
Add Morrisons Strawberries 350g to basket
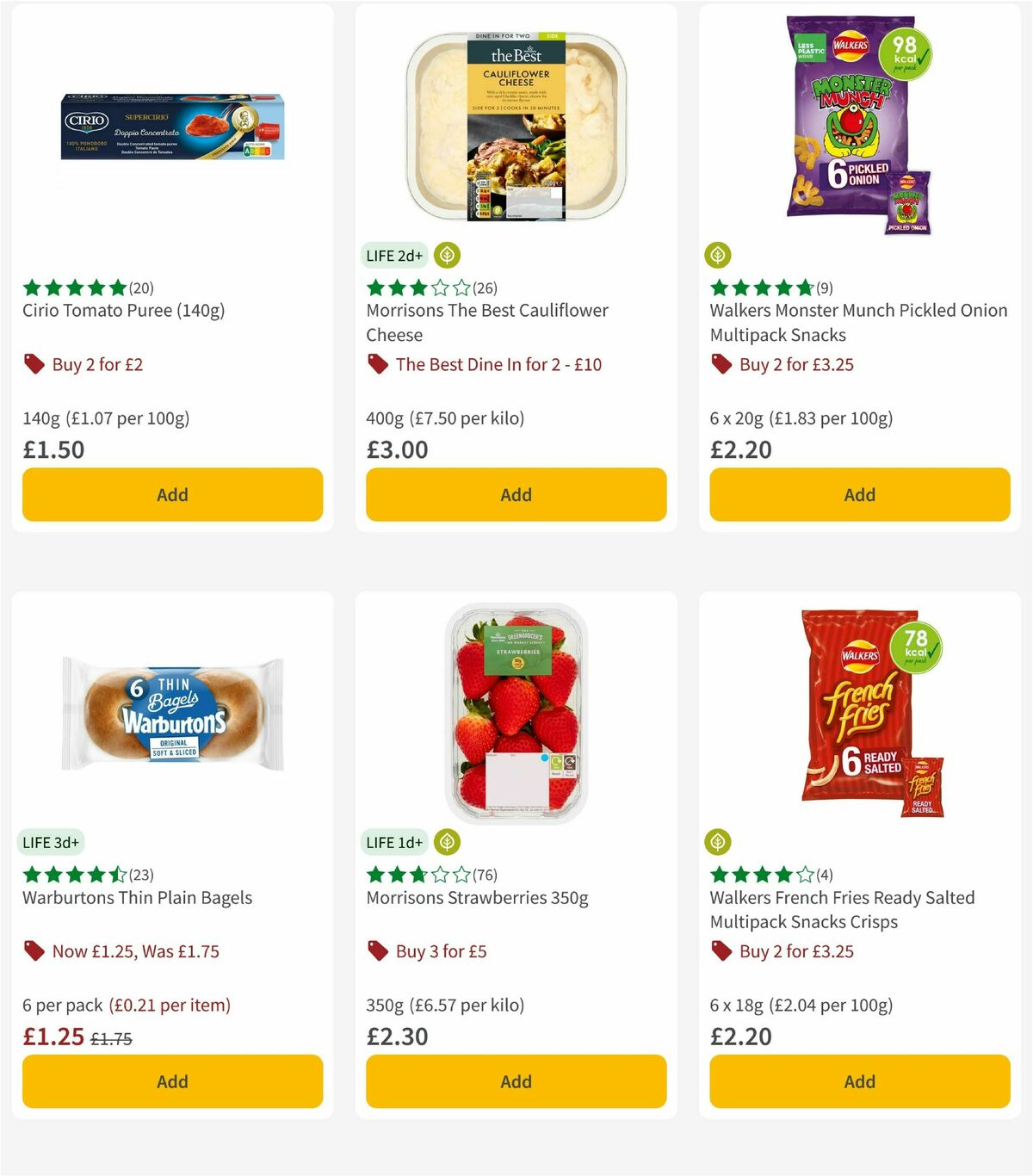pyautogui.click(x=516, y=1081)
